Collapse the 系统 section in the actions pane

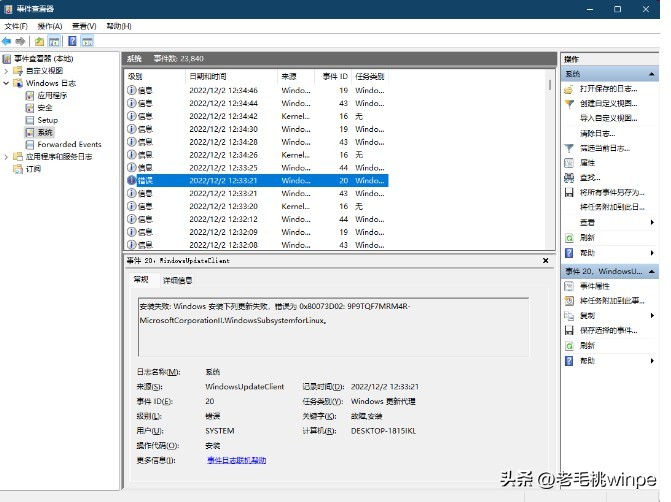click(651, 74)
